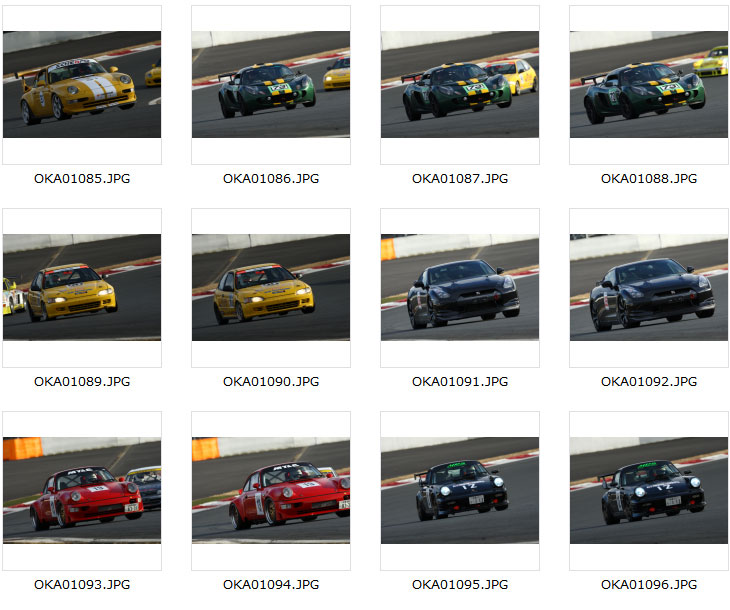
Task: Select the OKA01088.JPG thumbnail image
Action: click(x=649, y=84)
